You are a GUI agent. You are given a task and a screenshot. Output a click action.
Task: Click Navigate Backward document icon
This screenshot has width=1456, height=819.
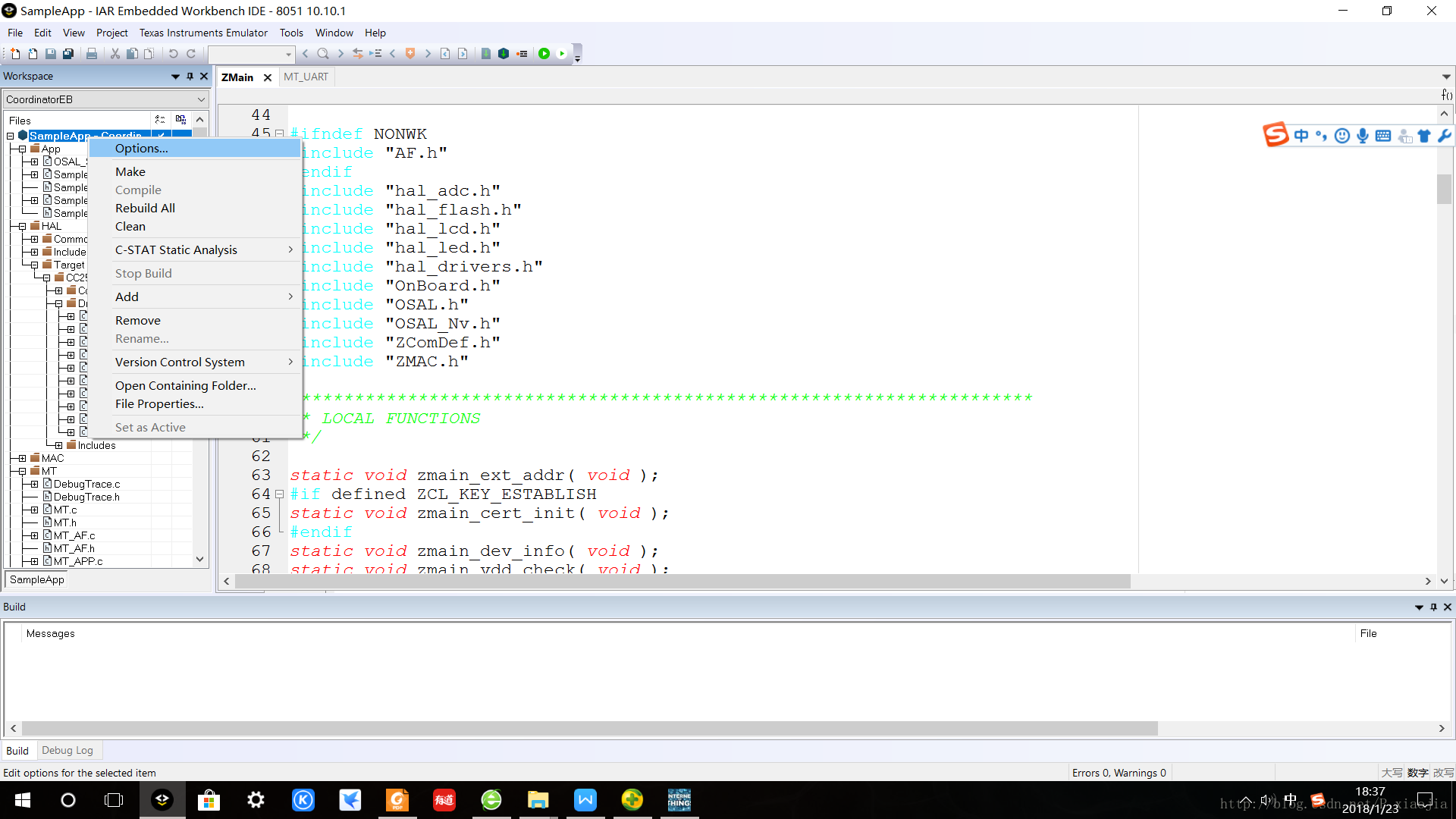click(x=445, y=54)
